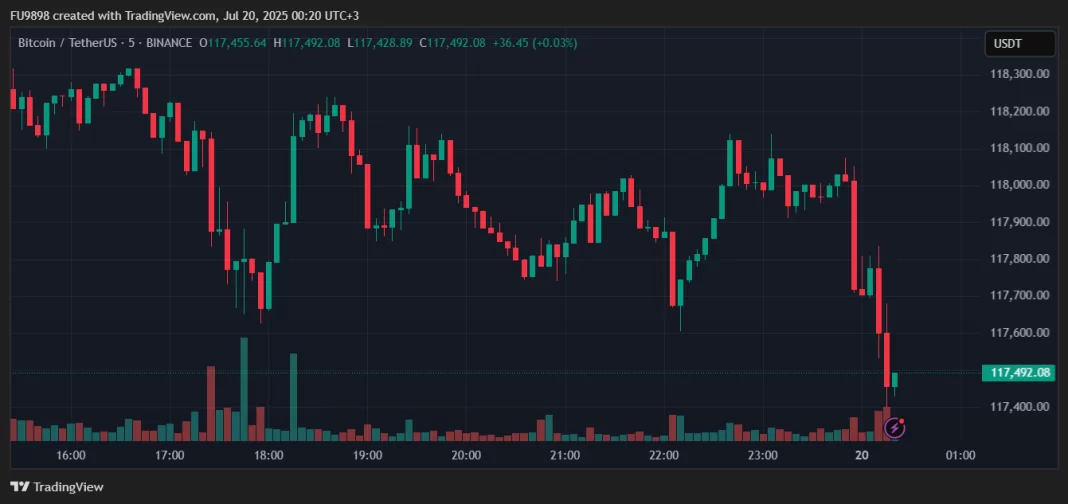This screenshot has width=1068, height=504.
Task: Click the tallest green volume bar
Action: (243, 390)
